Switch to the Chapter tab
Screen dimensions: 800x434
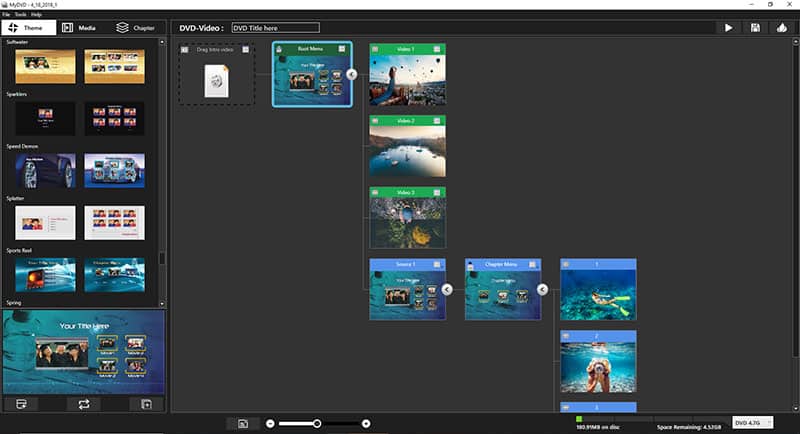(x=137, y=28)
